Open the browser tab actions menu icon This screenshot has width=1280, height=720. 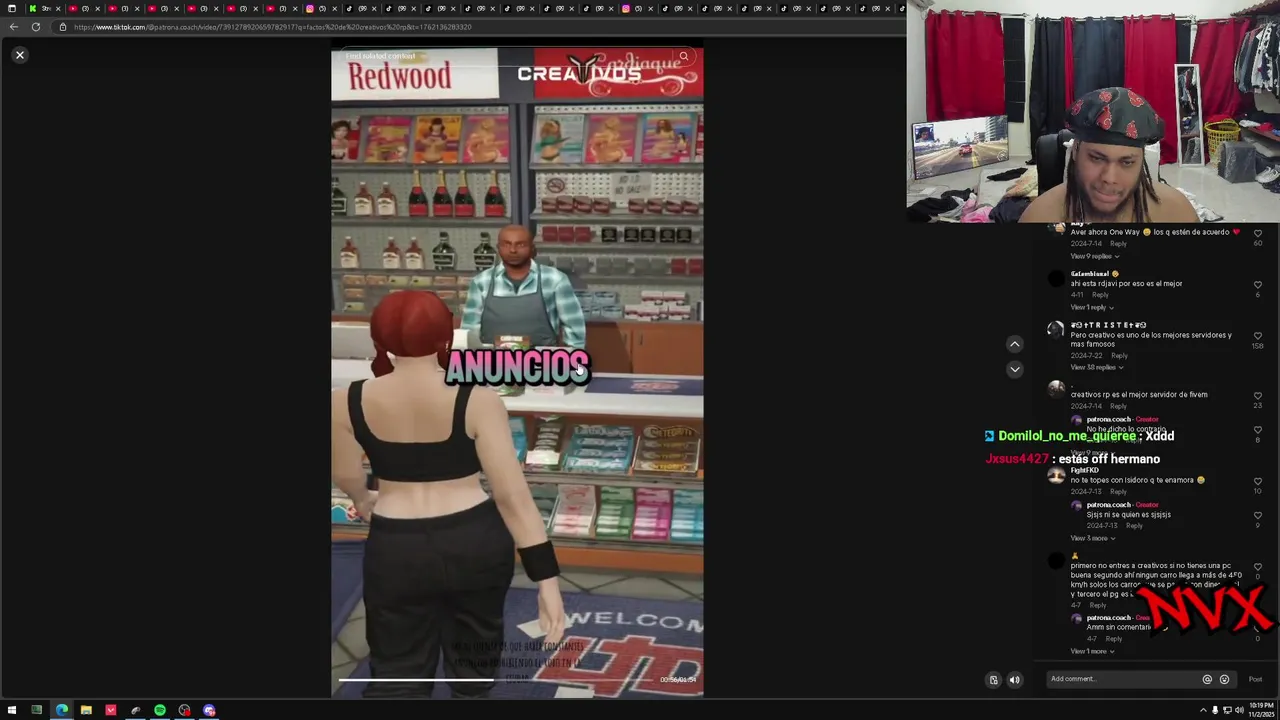tap(12, 8)
